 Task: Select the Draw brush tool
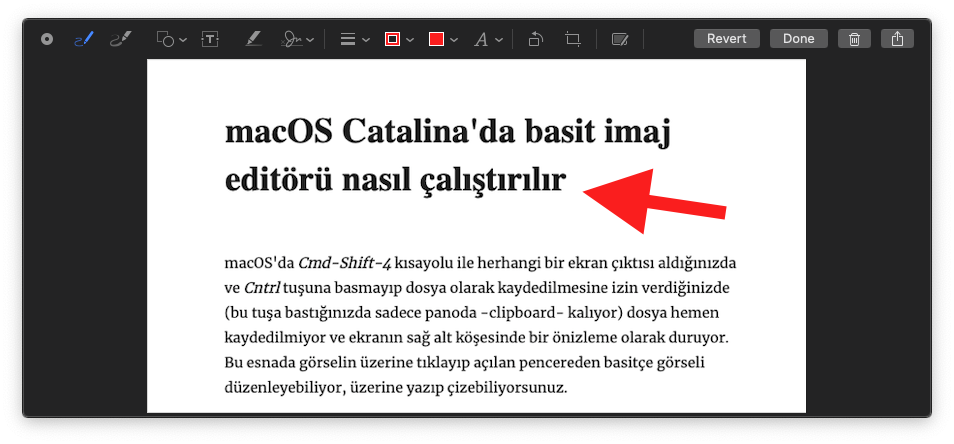[120, 40]
